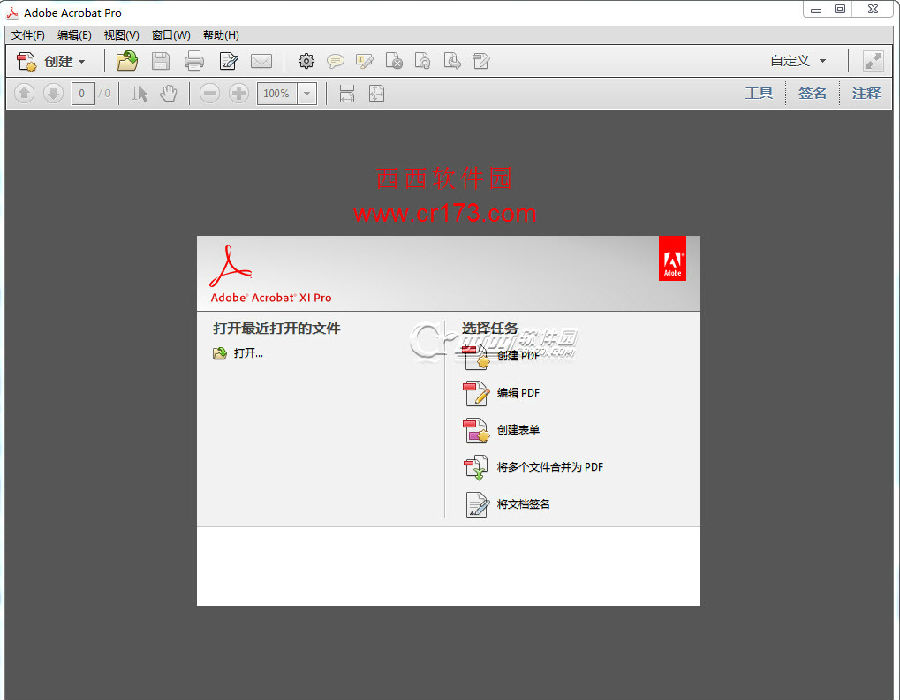This screenshot has height=700, width=900.
Task: Click the Add sticky note comment icon
Action: [335, 61]
